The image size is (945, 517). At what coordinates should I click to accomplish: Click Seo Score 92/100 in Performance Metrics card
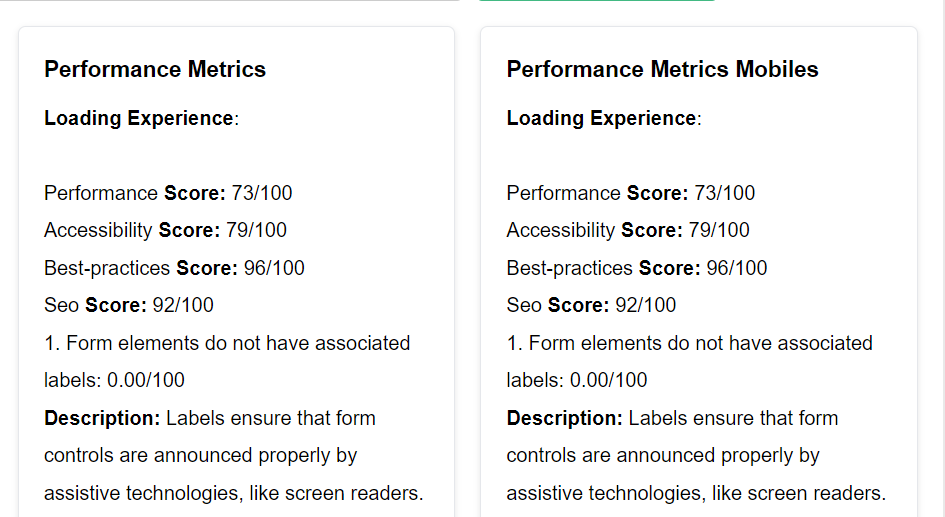pyautogui.click(x=129, y=305)
